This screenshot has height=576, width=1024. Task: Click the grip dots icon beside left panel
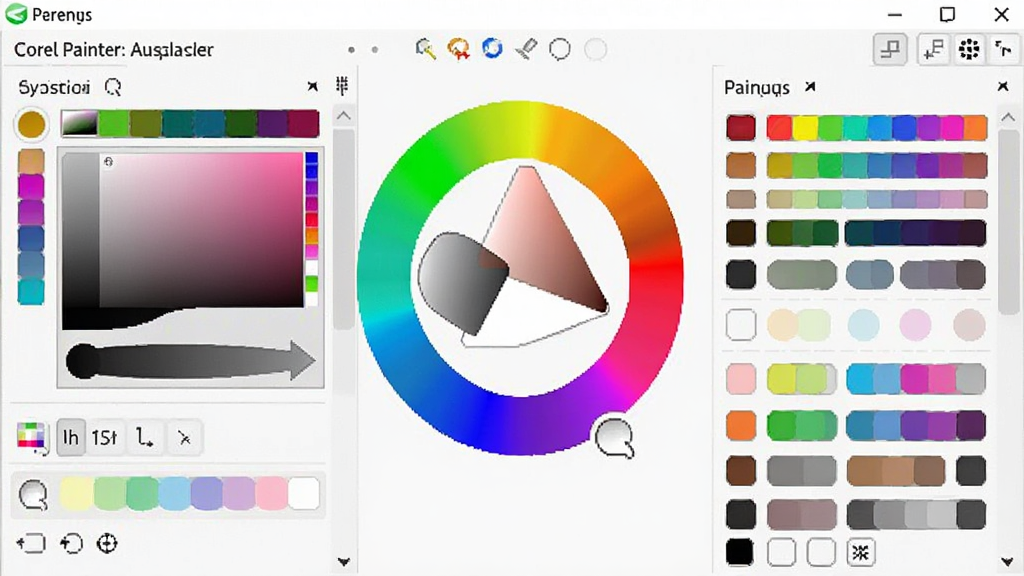click(x=342, y=85)
